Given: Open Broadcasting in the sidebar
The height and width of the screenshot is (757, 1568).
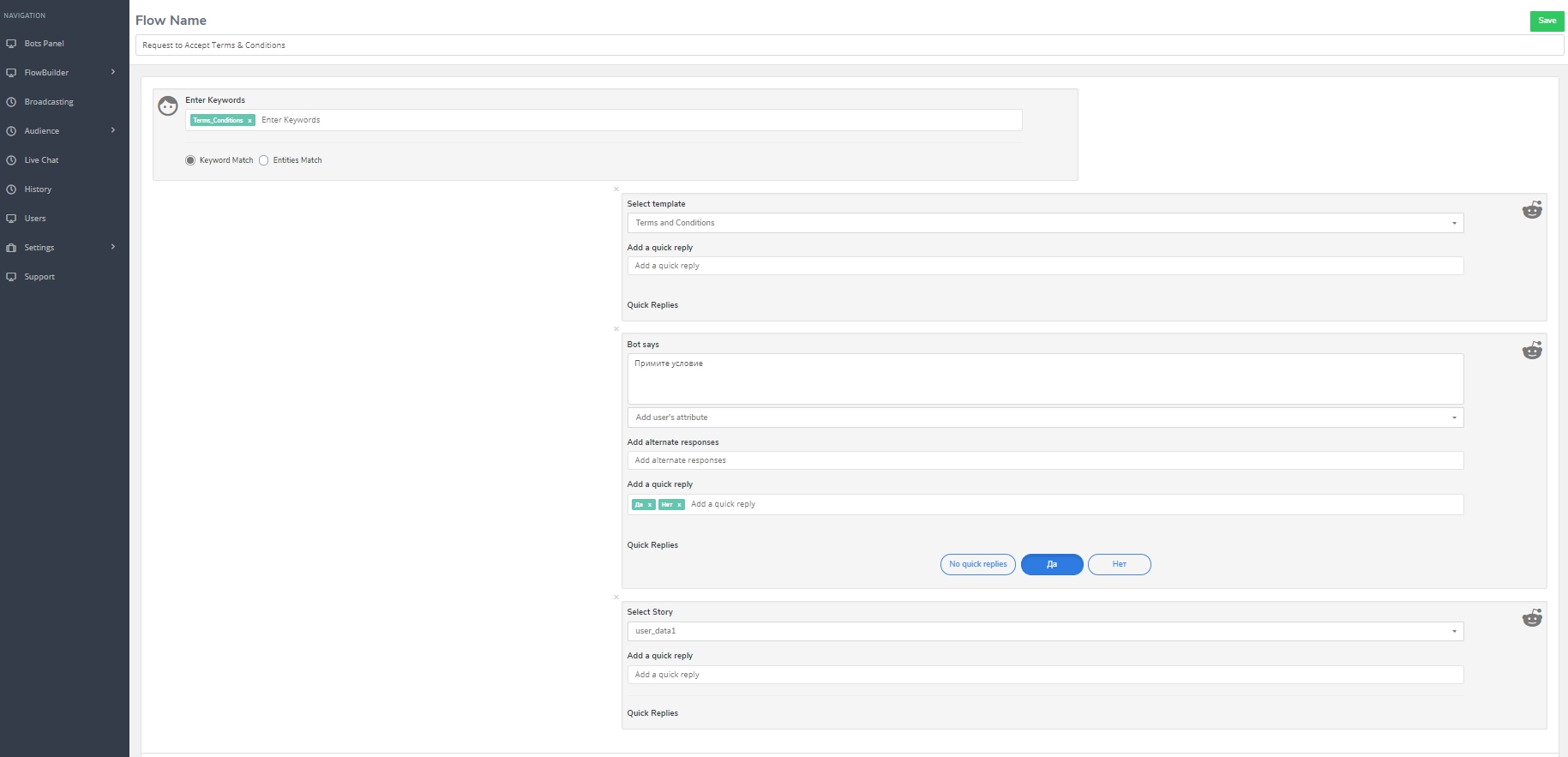Looking at the screenshot, I should pyautogui.click(x=49, y=102).
